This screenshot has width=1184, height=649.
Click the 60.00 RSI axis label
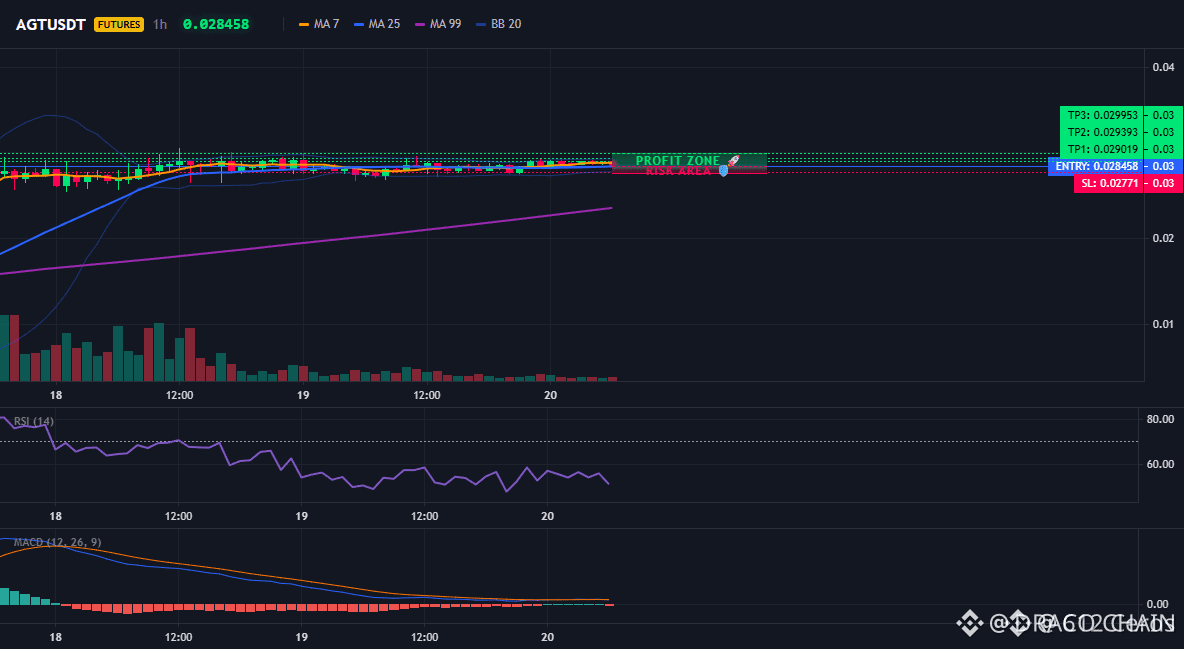pos(1160,464)
